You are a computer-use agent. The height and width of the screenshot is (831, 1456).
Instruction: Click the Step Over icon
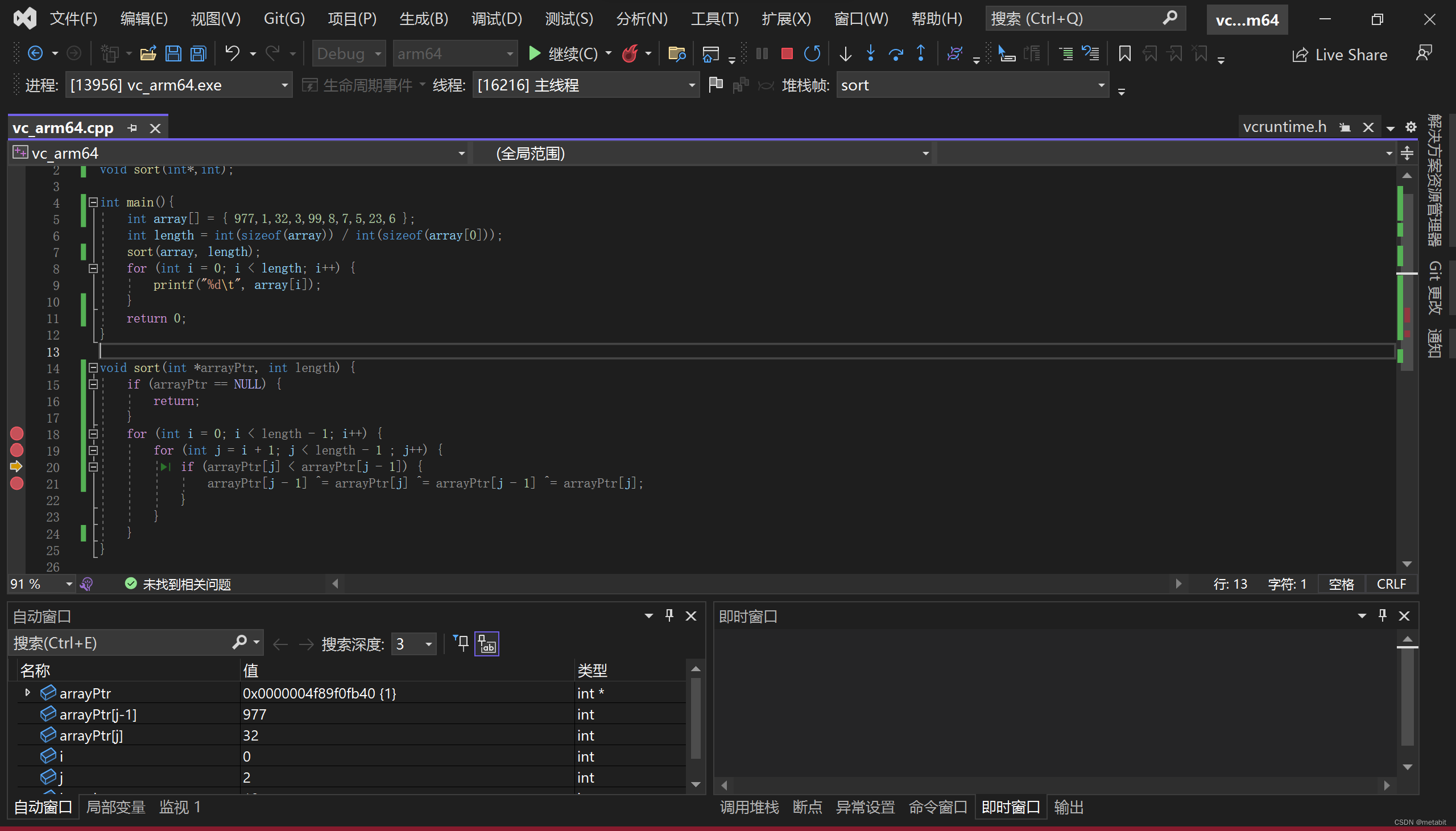[896, 53]
